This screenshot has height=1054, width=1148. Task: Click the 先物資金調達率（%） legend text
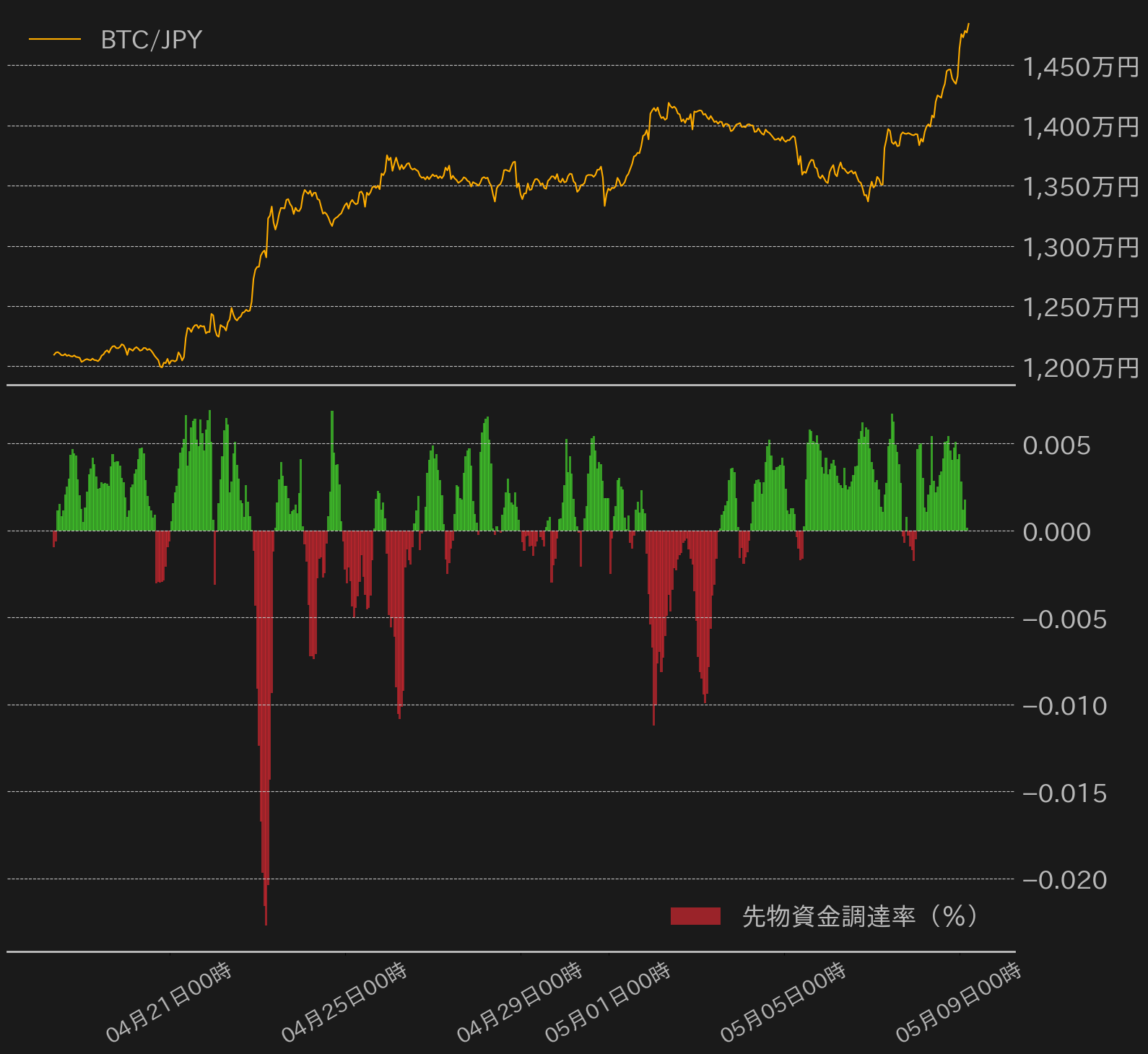[860, 916]
